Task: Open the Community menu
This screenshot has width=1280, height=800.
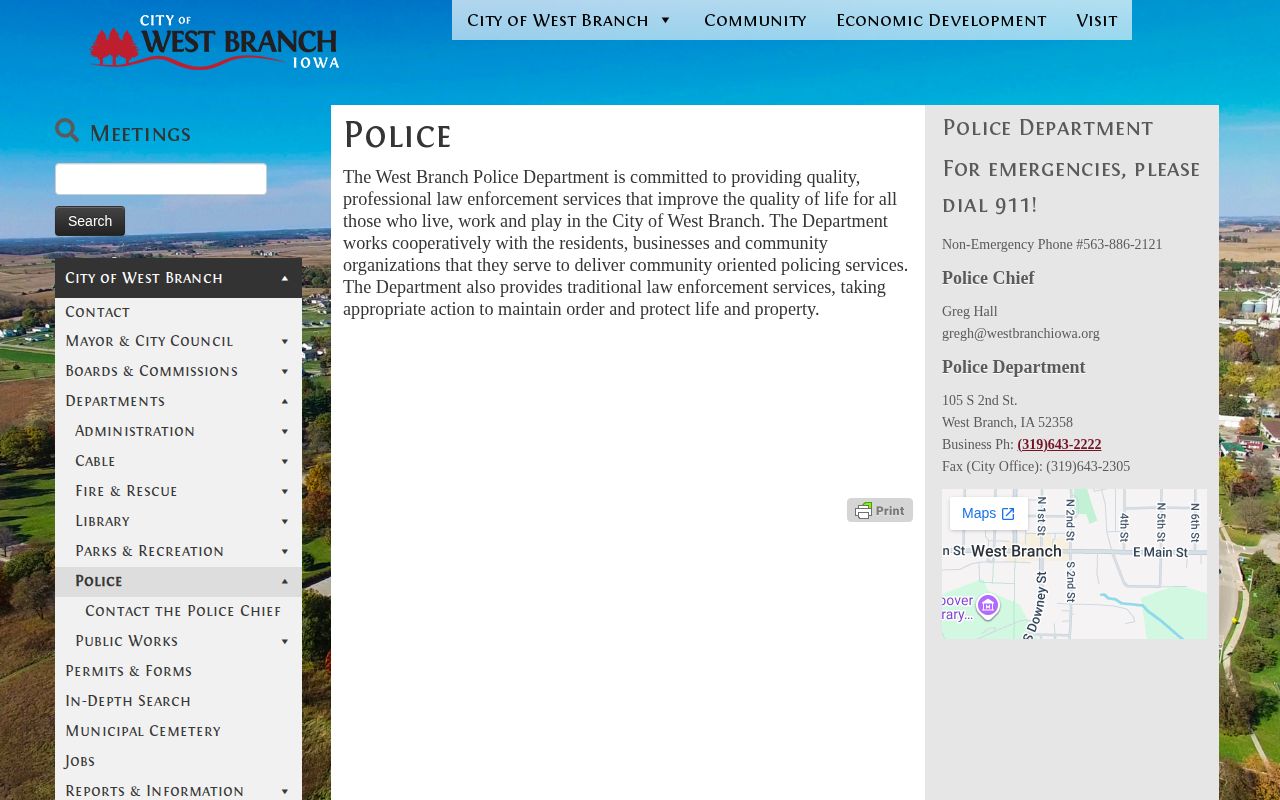Action: pyautogui.click(x=755, y=20)
